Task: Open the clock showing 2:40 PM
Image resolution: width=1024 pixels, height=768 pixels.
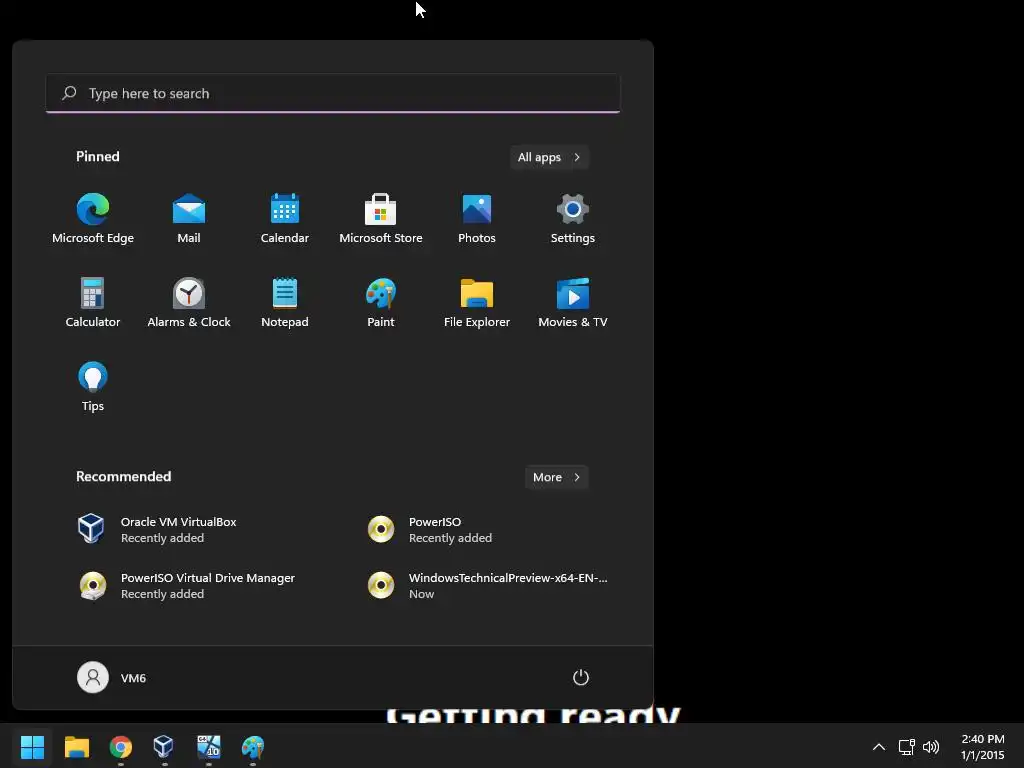Action: 982,747
